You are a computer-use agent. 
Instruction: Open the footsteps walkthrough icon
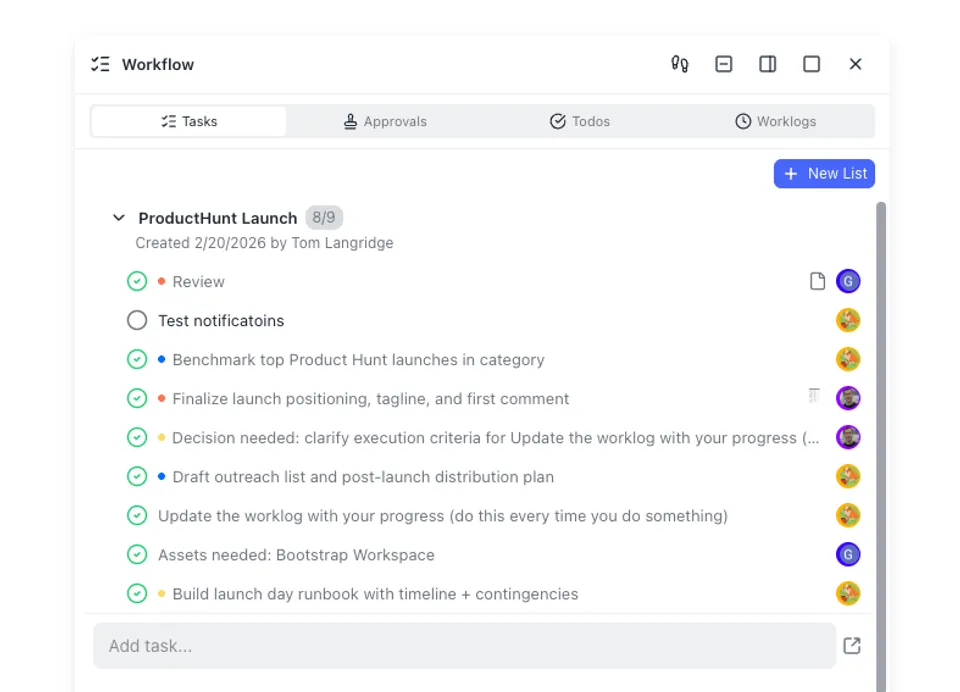point(679,63)
